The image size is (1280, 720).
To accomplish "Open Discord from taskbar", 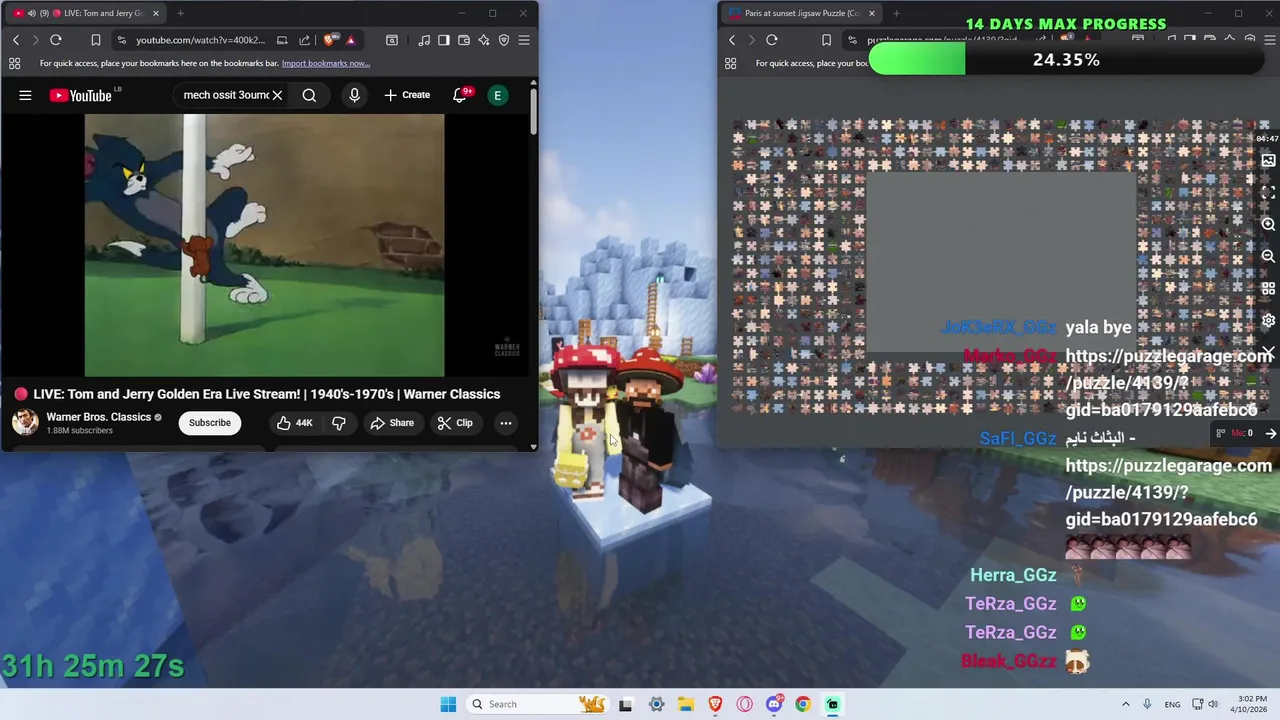I will click(x=774, y=704).
